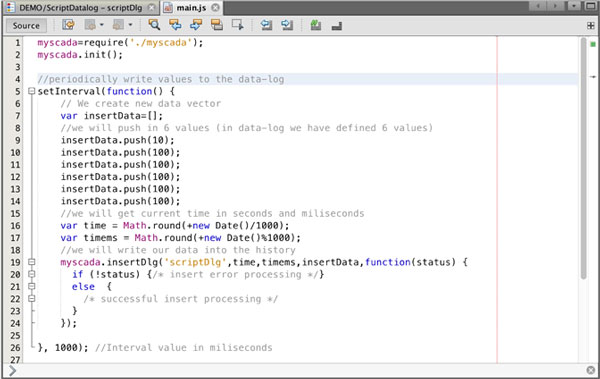Click the Shift Line Left icon
The width and height of the screenshot is (600, 379).
coord(266,25)
